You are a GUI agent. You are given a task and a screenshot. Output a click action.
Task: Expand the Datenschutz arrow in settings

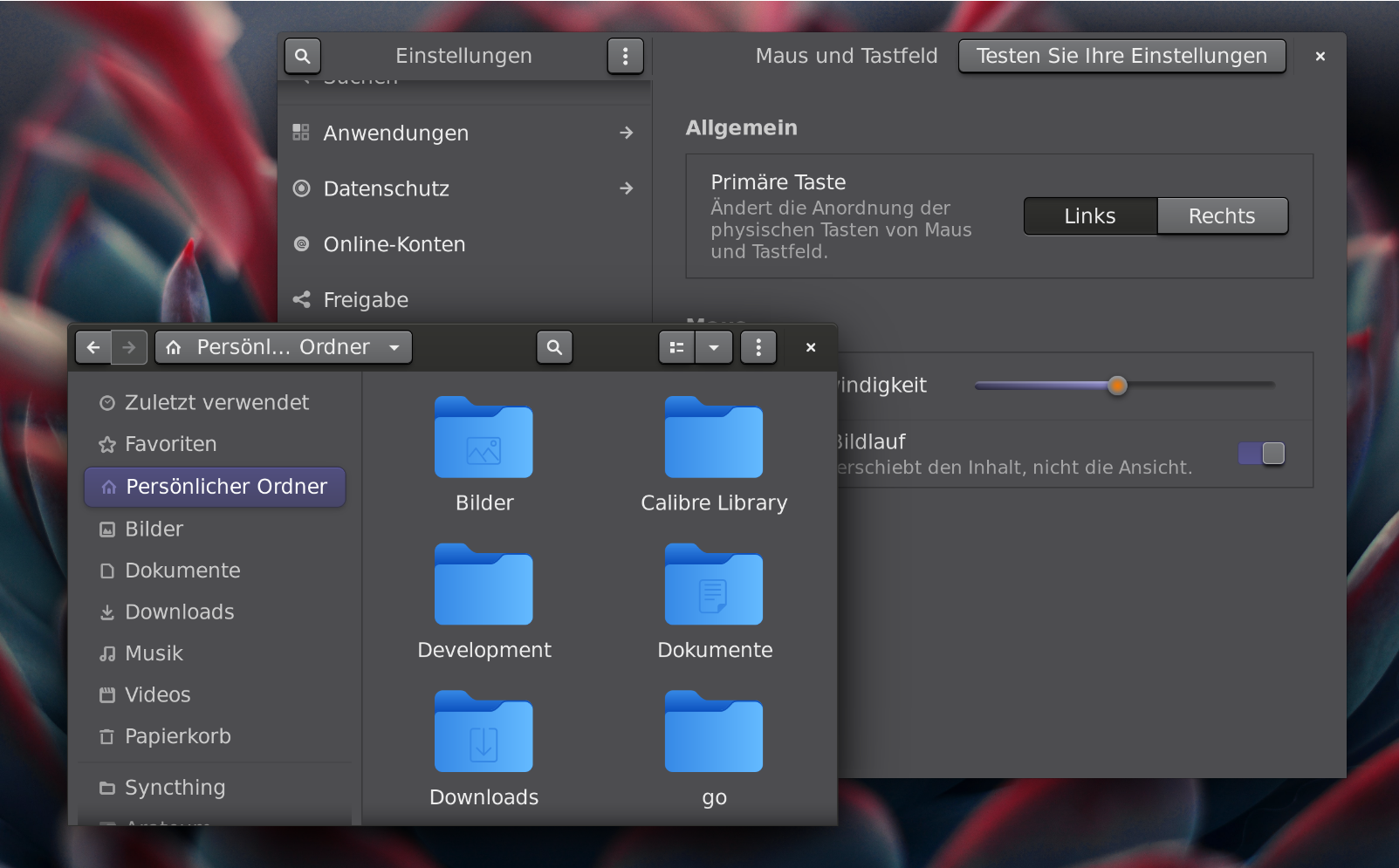coord(626,188)
